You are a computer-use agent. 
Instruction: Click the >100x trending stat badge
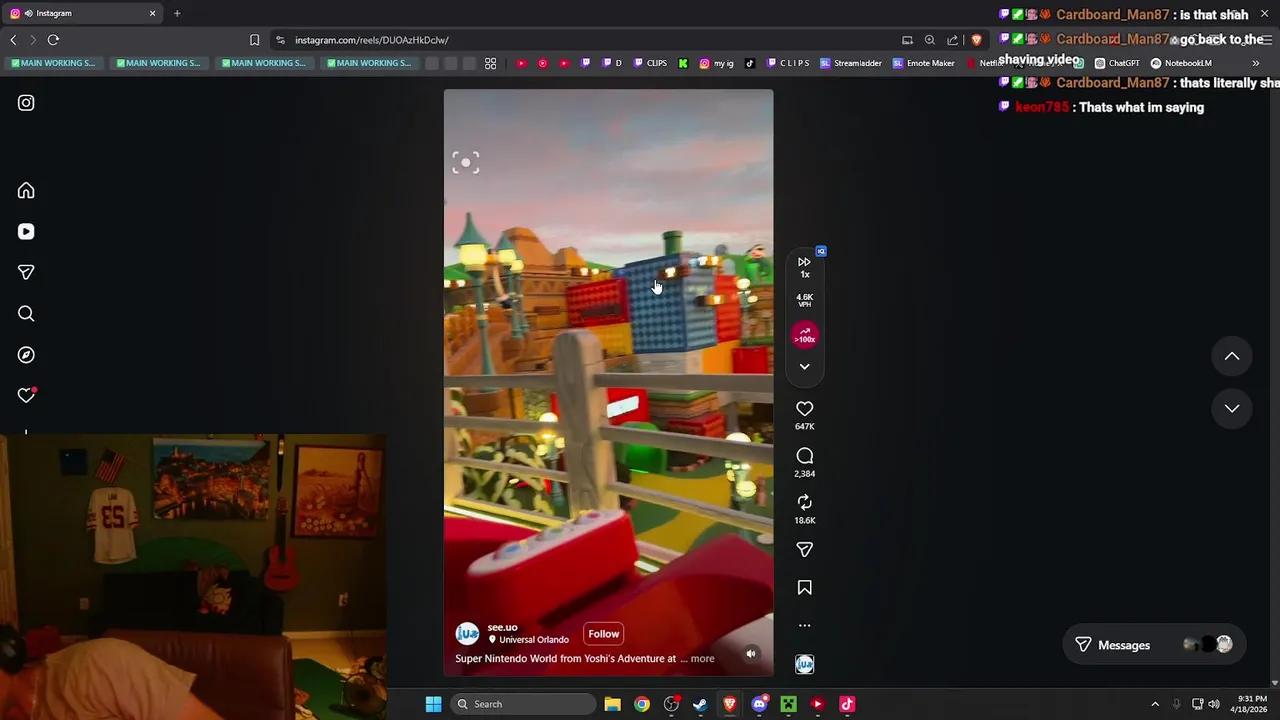(804, 335)
